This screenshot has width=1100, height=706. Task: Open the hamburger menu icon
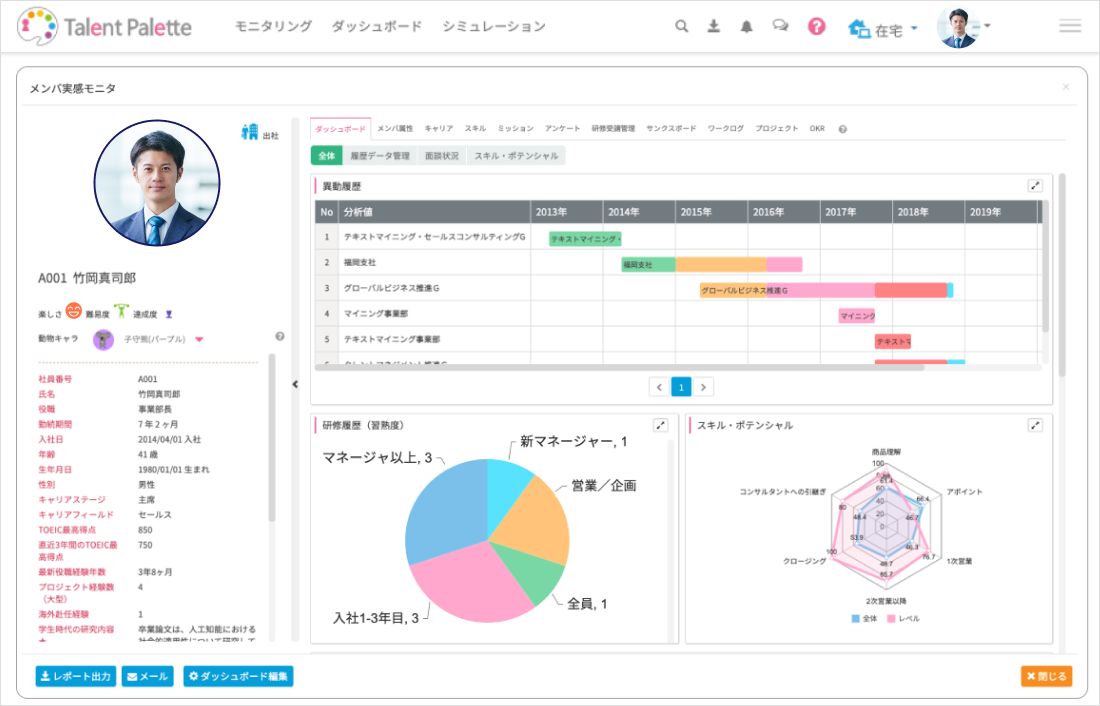point(1070,27)
